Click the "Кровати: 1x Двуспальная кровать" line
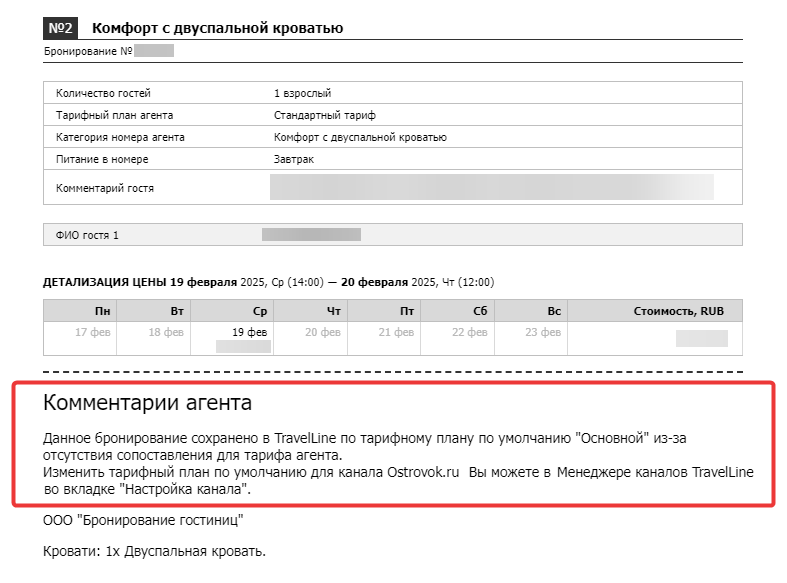The height and width of the screenshot is (583, 787). (x=155, y=551)
